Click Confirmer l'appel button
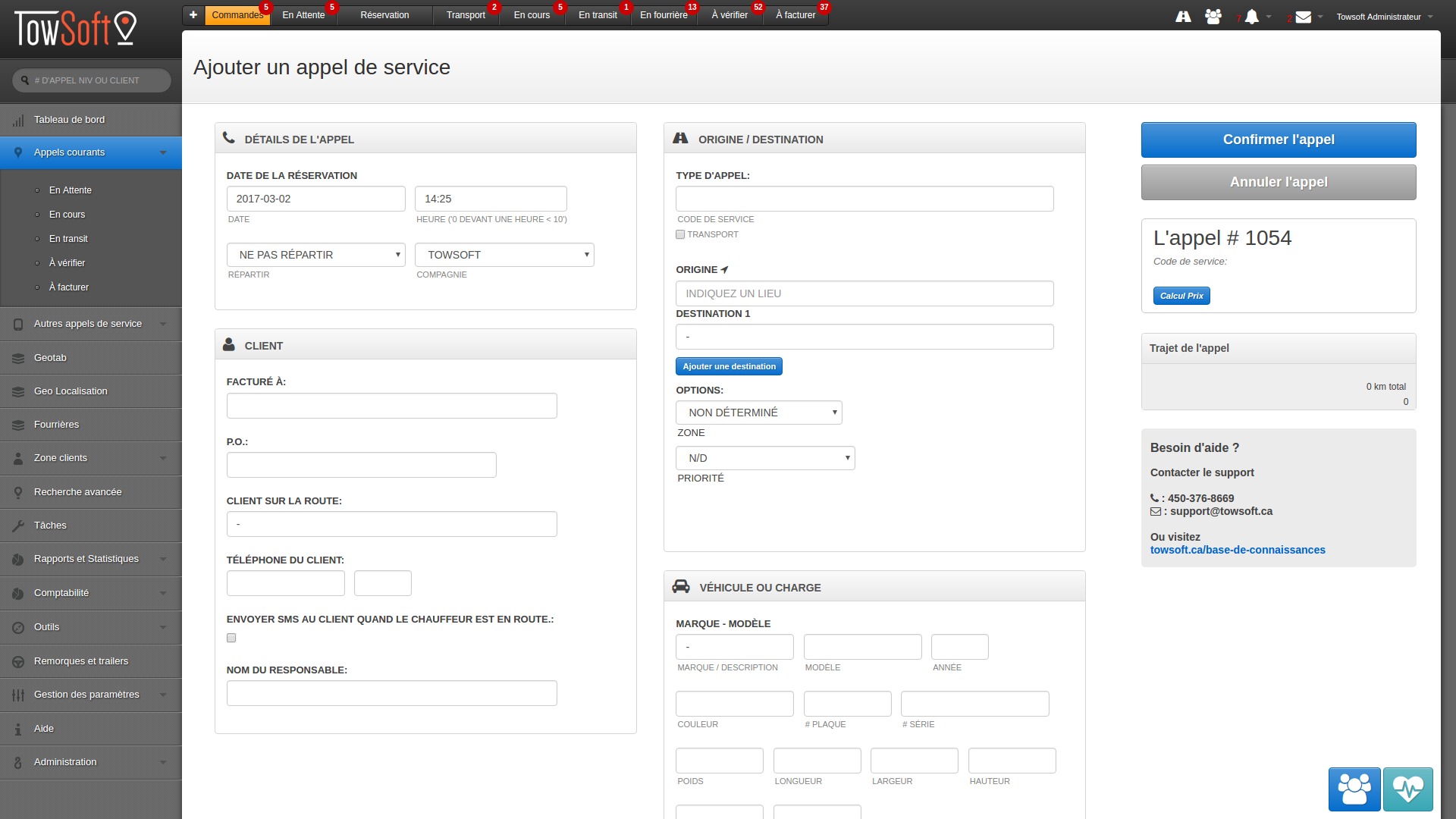 pyautogui.click(x=1279, y=140)
